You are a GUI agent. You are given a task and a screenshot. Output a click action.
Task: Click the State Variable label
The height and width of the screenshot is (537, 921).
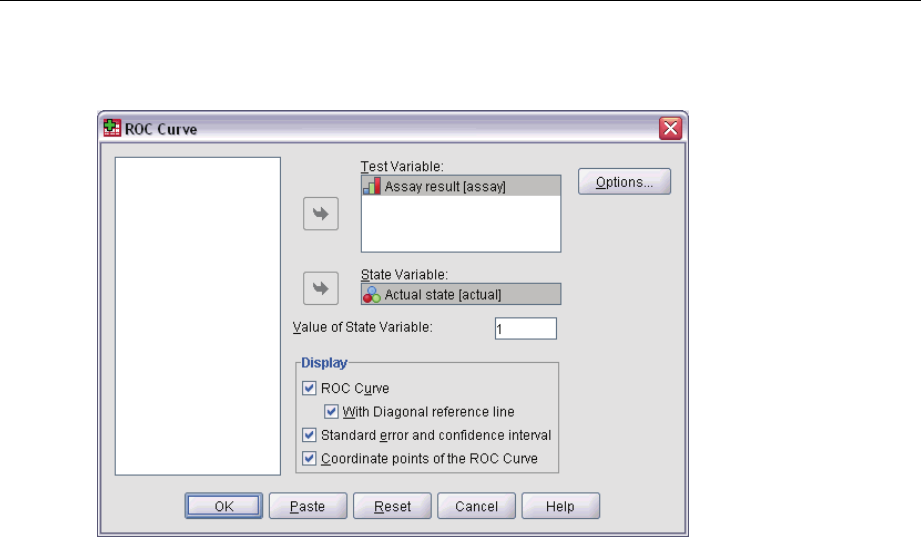click(404, 274)
